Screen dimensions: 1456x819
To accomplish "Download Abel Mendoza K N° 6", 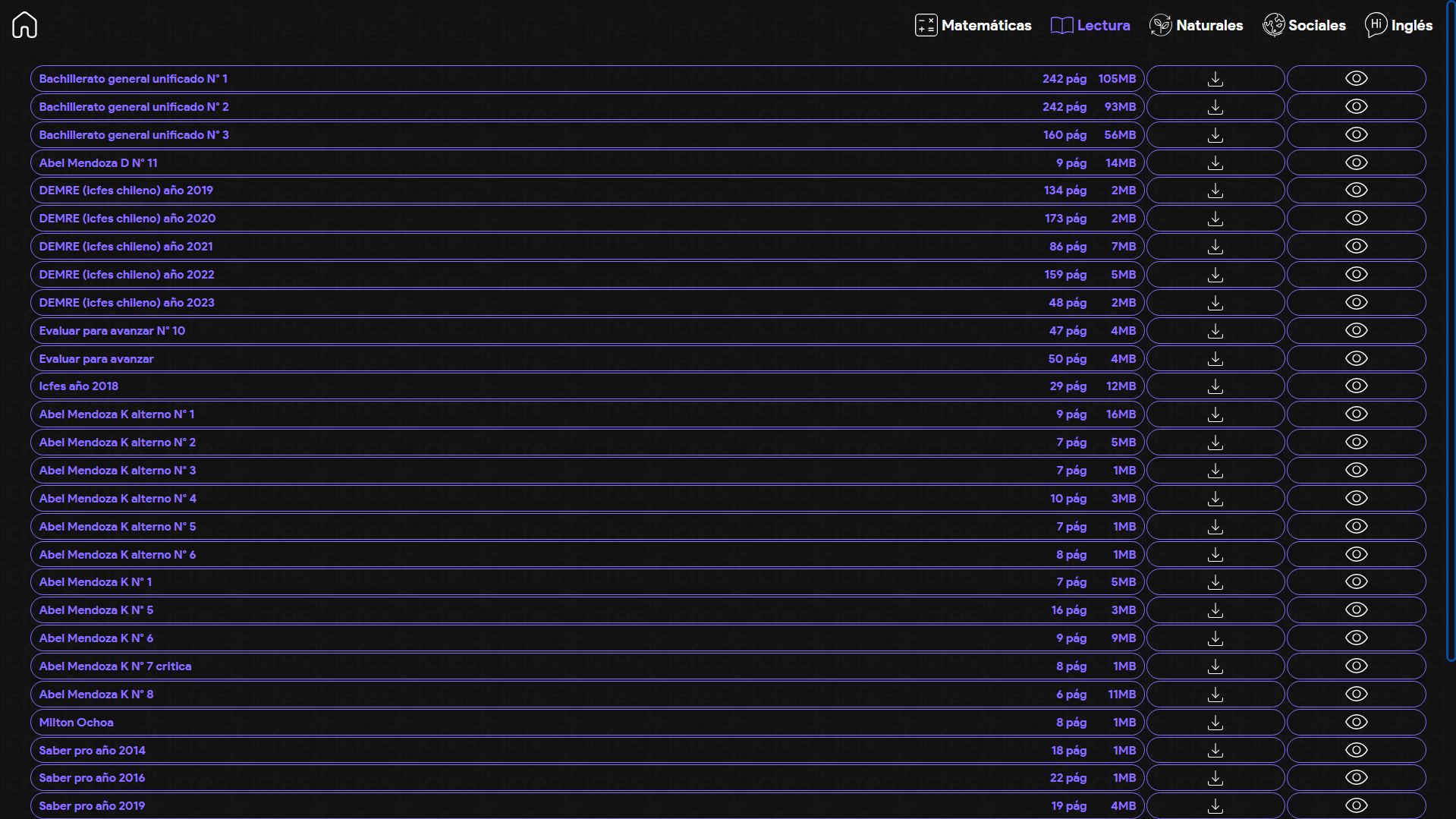I will tap(1215, 638).
